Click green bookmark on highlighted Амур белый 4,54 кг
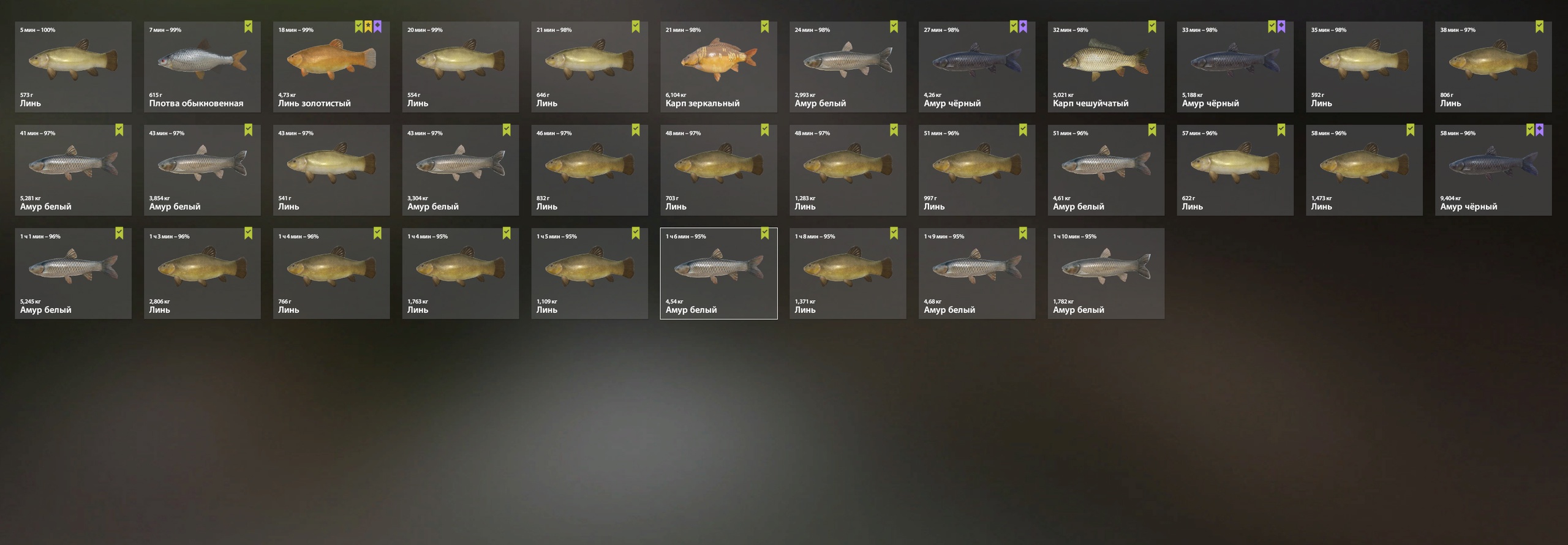Viewport: 1568px width, 545px height. 764,233
